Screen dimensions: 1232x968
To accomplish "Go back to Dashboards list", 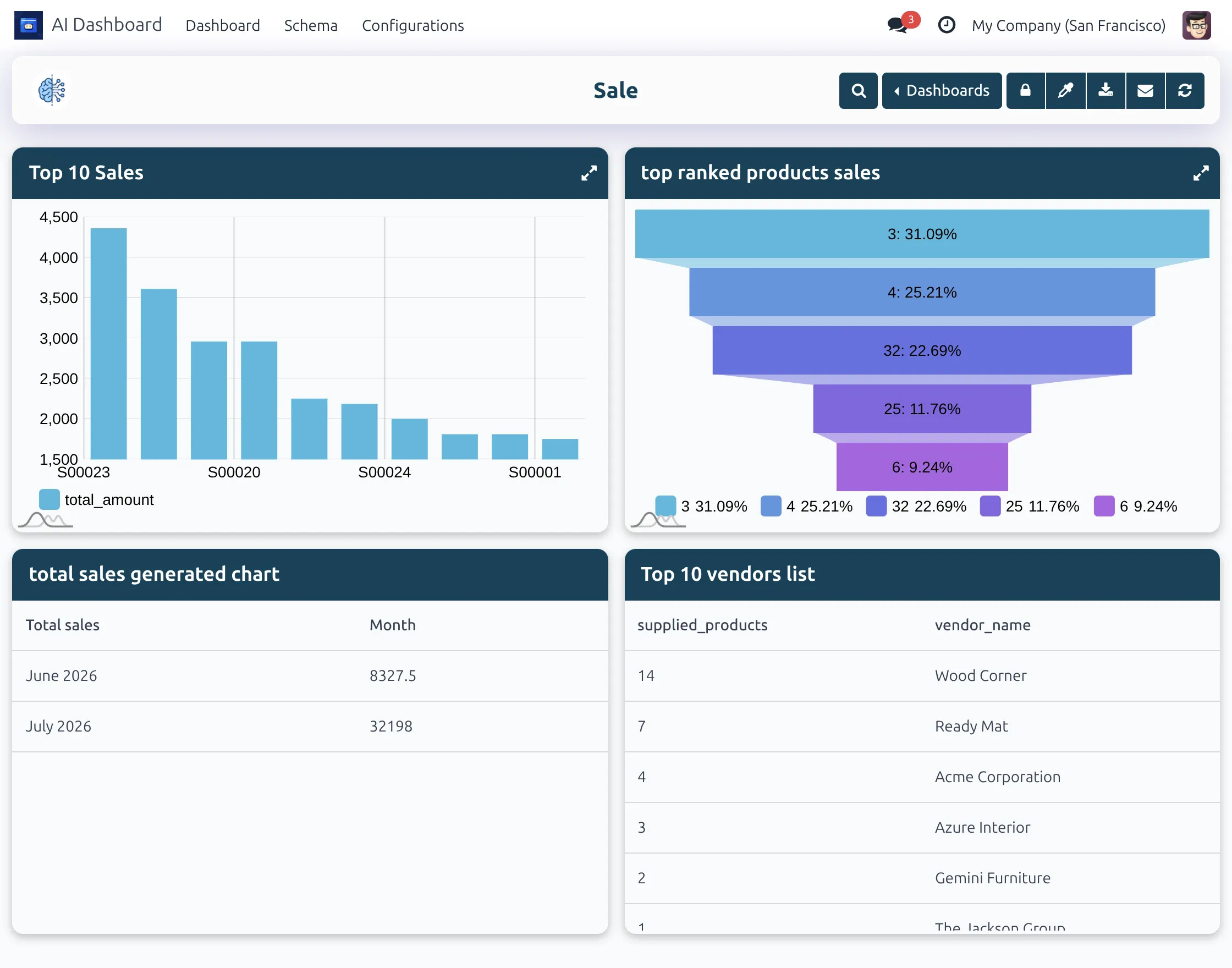I will (942, 91).
